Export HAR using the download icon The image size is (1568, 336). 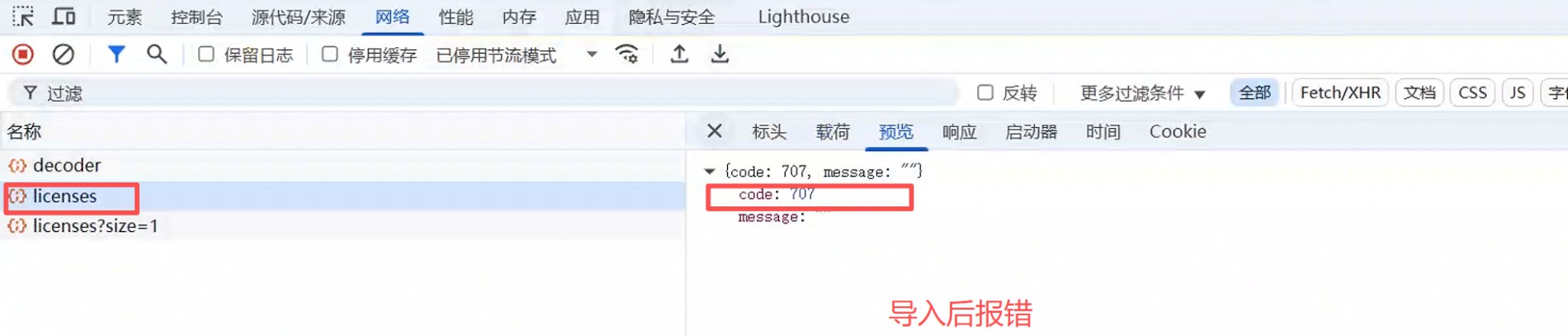click(x=720, y=54)
